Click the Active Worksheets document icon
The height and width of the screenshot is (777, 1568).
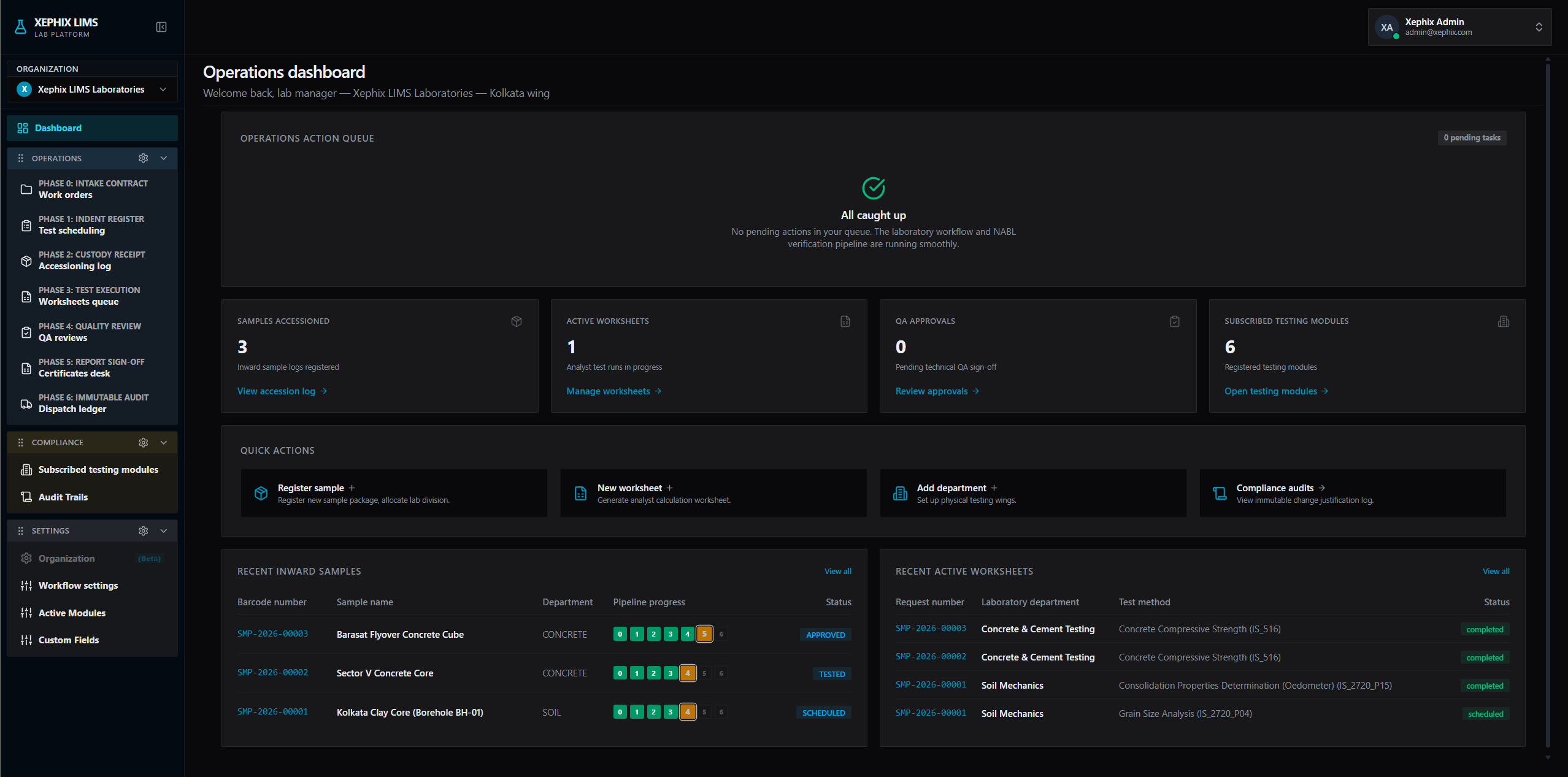pos(845,321)
